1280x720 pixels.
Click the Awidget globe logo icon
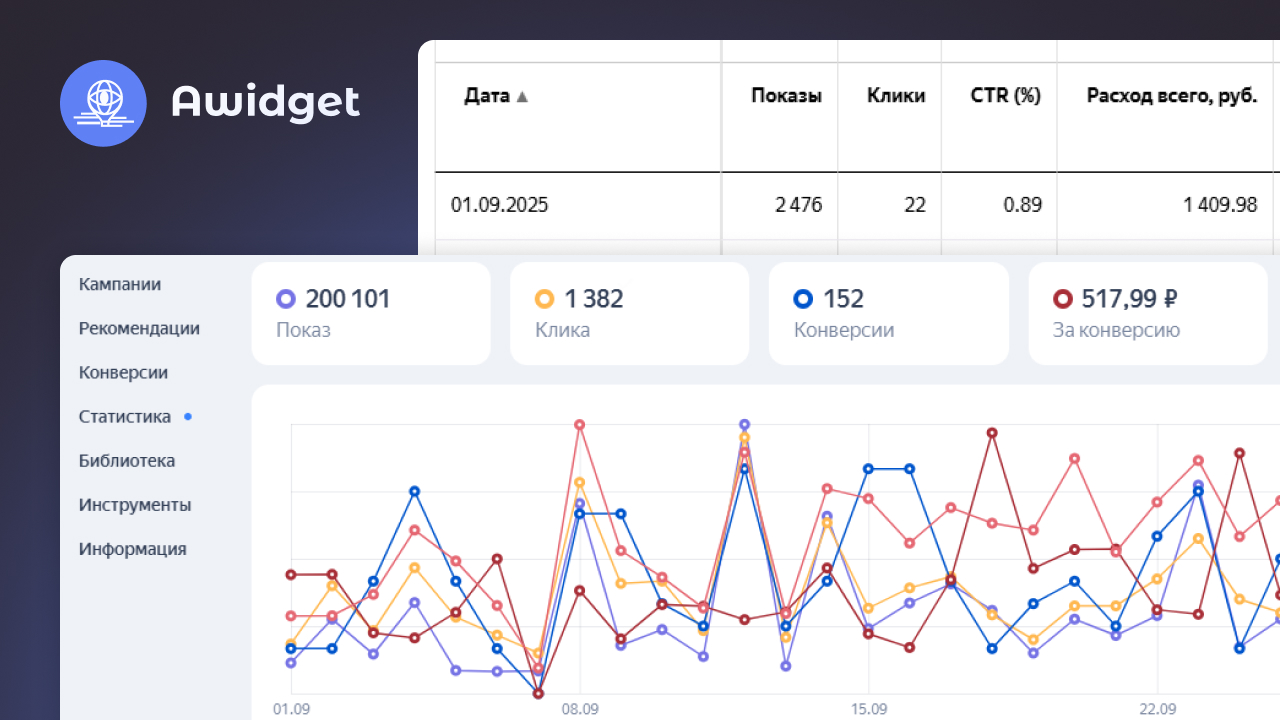103,103
